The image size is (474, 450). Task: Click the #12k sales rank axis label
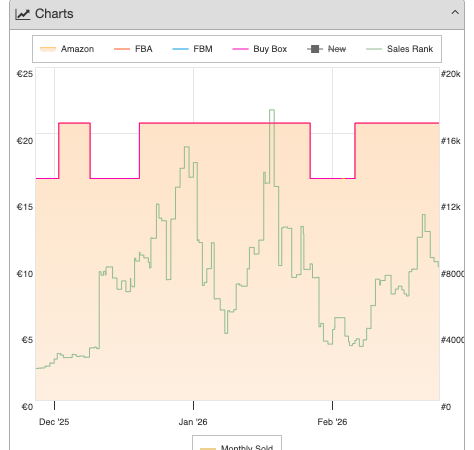(451, 207)
